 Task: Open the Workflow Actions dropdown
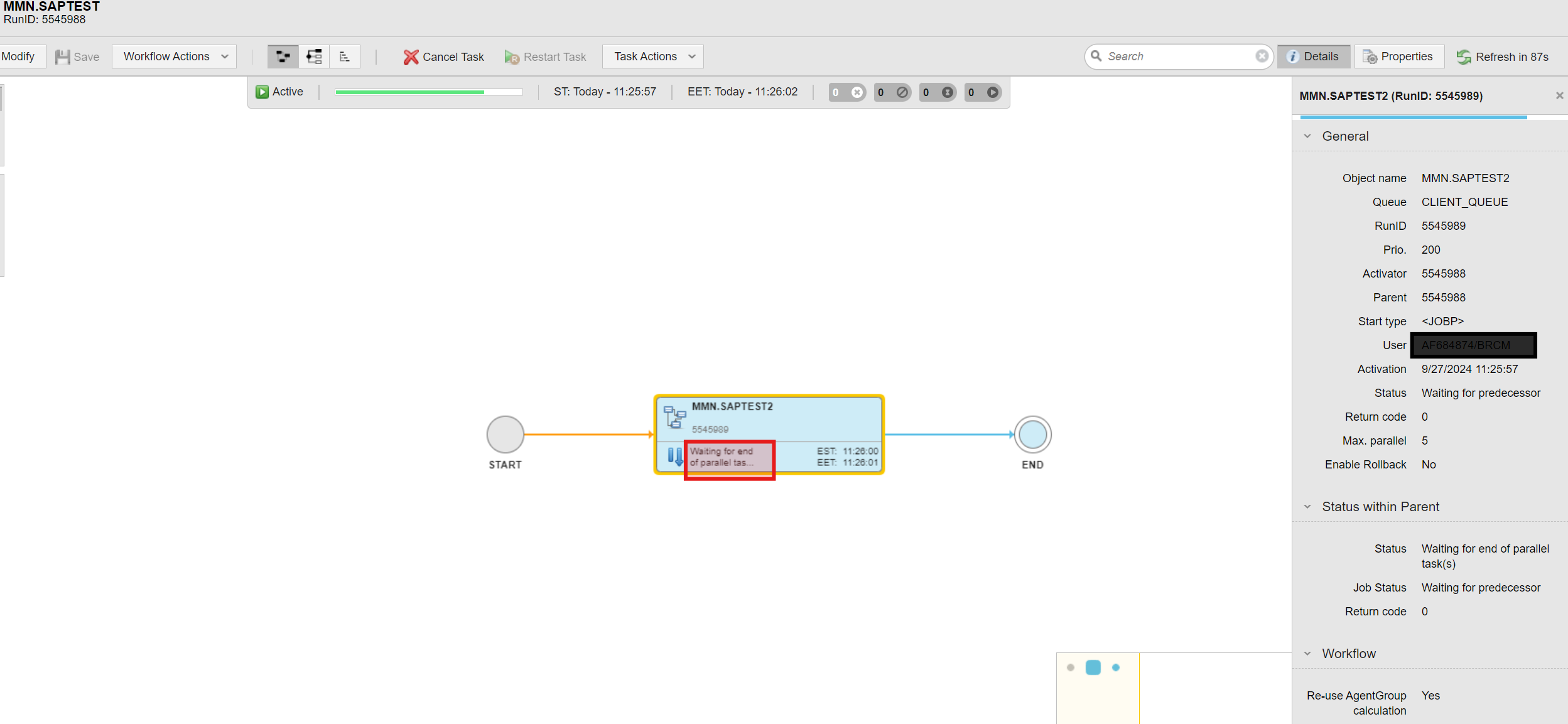pyautogui.click(x=175, y=57)
